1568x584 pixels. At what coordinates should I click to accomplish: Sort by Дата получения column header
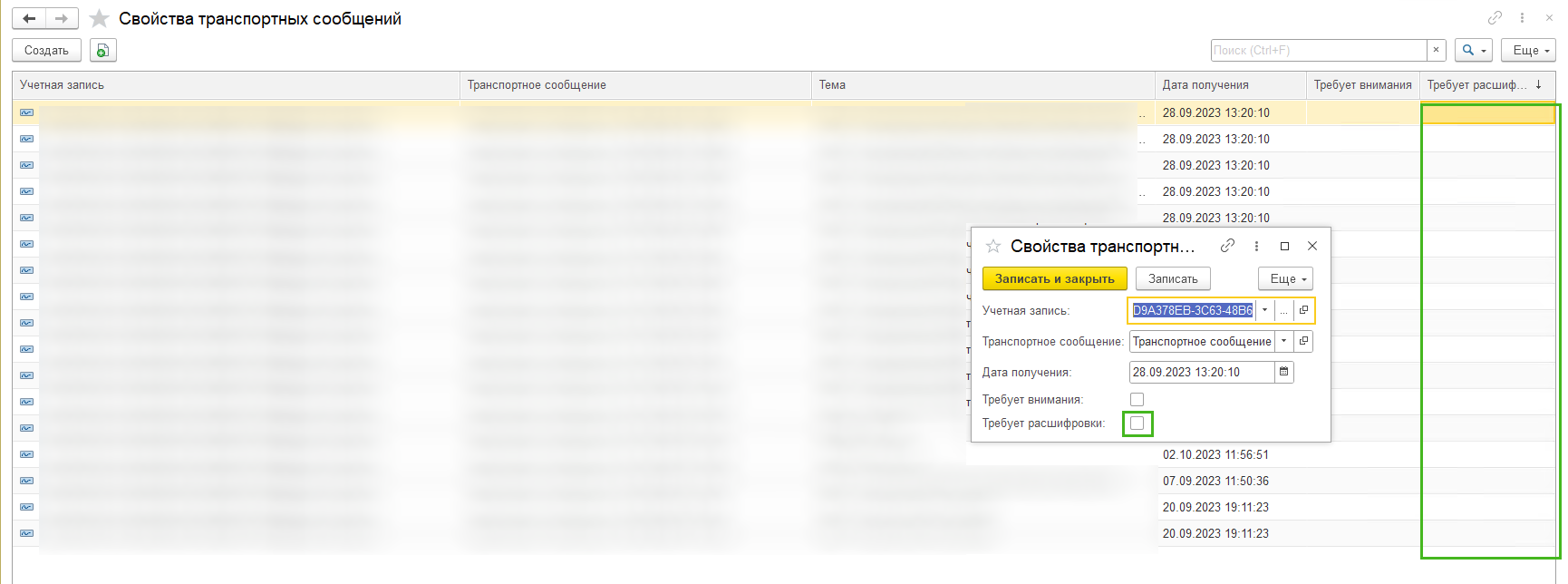click(1230, 85)
